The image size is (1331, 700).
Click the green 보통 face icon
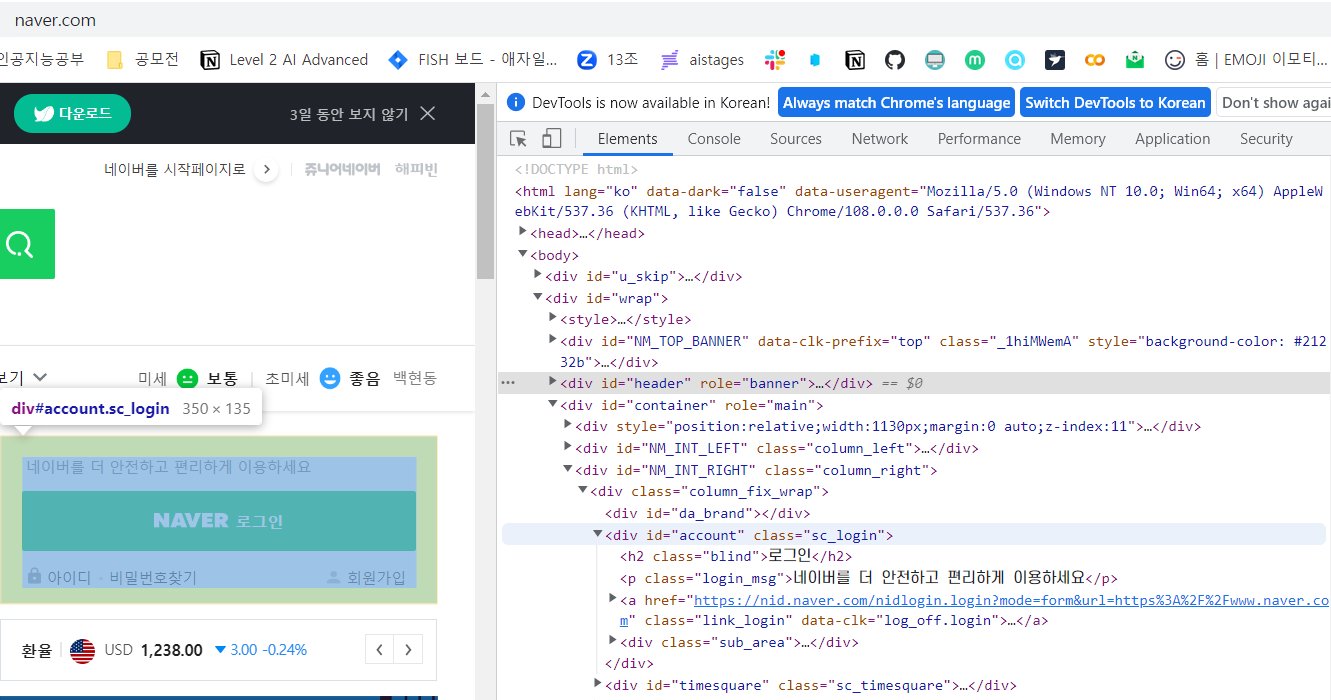click(187, 378)
